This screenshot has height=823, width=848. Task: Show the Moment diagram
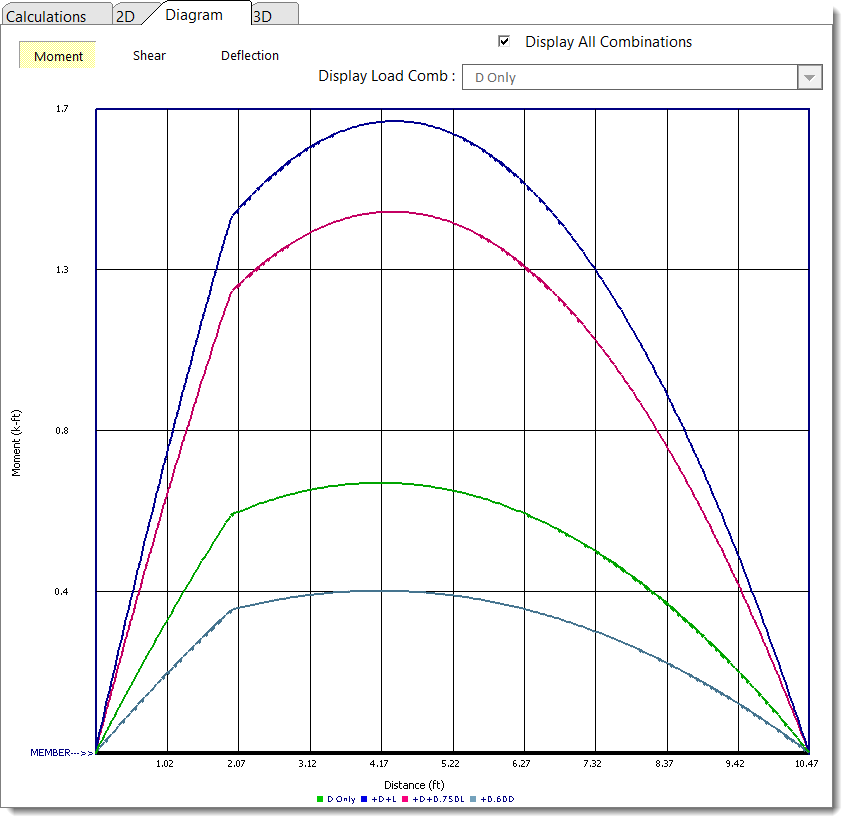[x=58, y=56]
